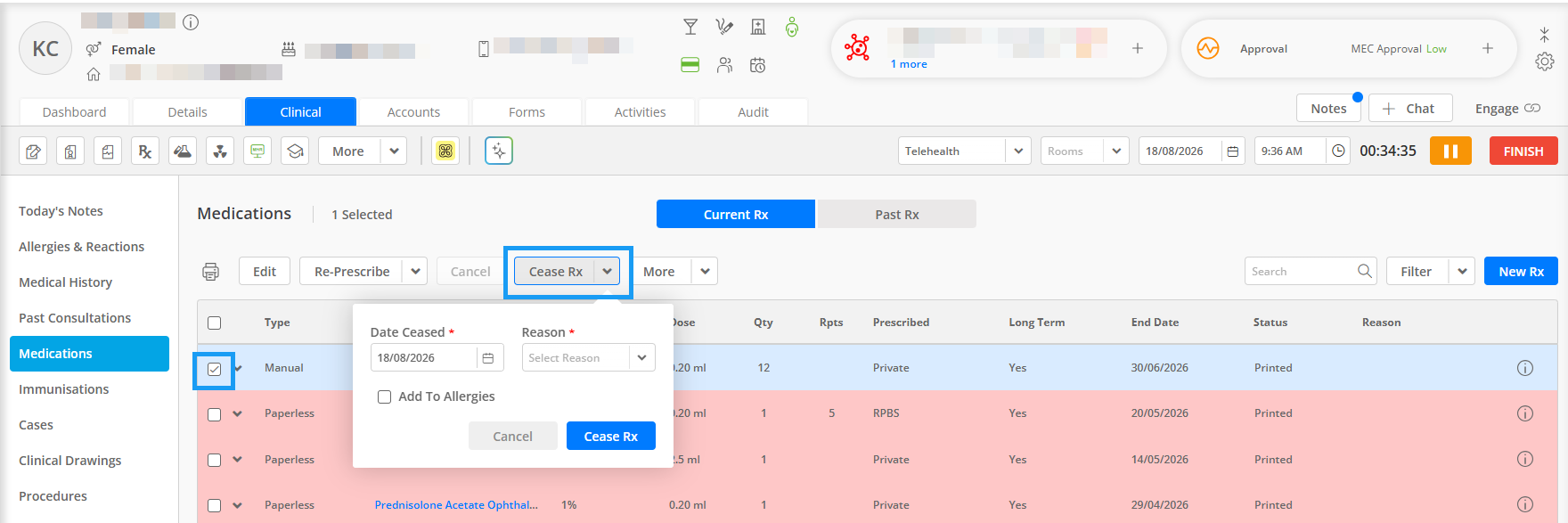
Task: Open the clock icon beside 9:36 AM
Action: click(x=1338, y=151)
